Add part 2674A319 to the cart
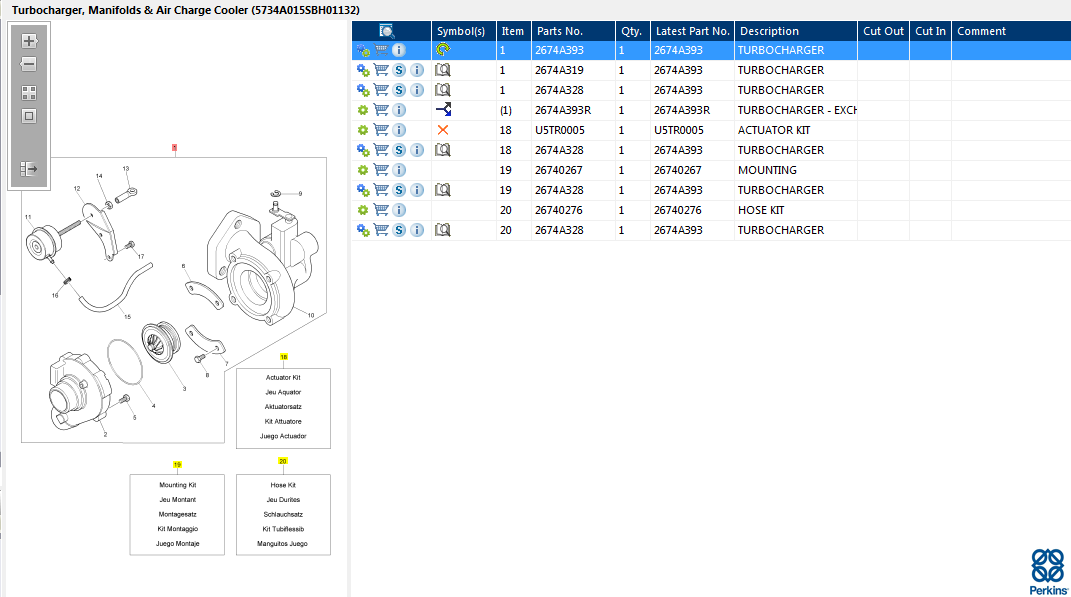 click(381, 70)
